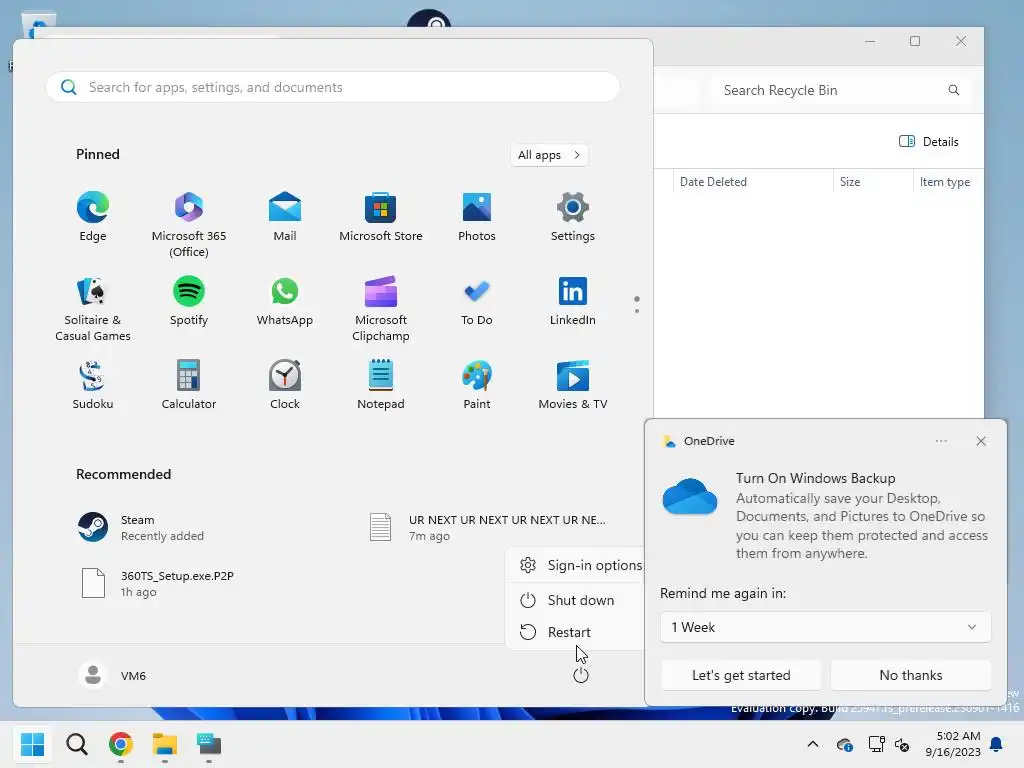
Task: Click Let's get started in OneDrive
Action: (x=741, y=675)
